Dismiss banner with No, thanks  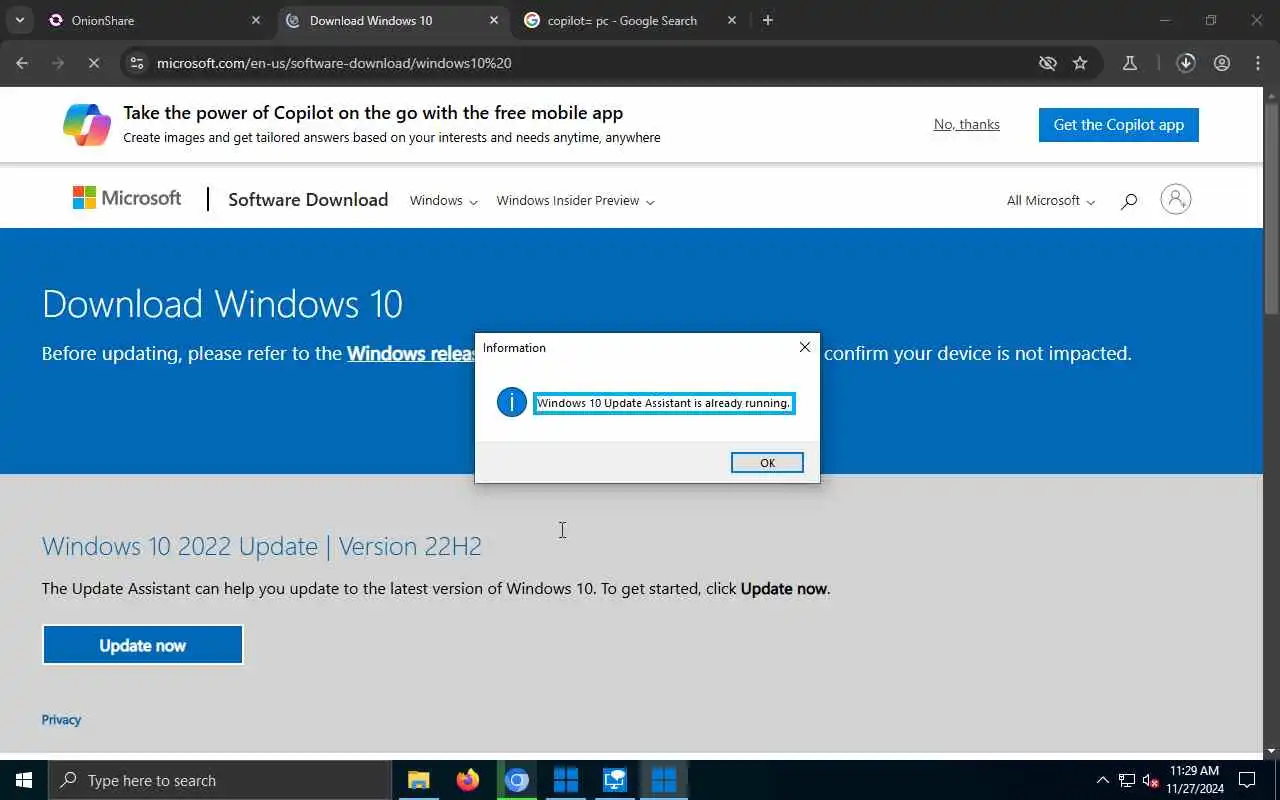tap(967, 124)
